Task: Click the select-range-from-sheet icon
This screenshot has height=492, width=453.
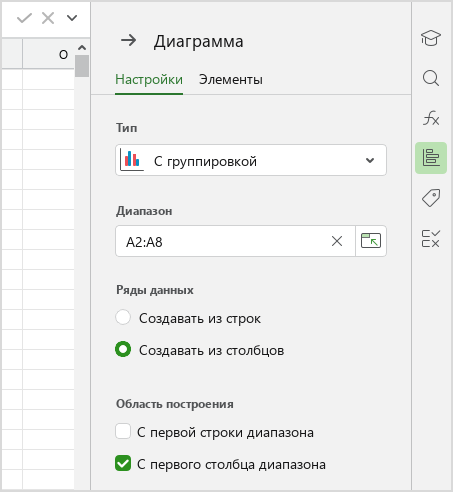Action: coord(371,241)
